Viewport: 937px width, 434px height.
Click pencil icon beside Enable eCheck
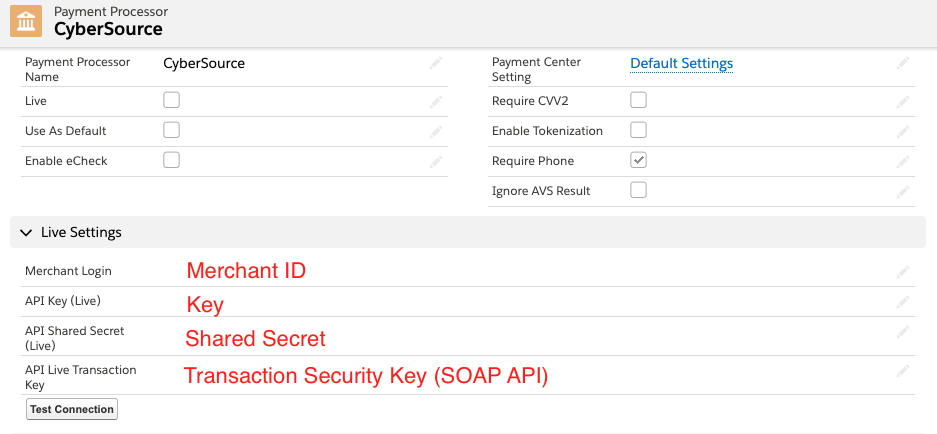coord(436,161)
